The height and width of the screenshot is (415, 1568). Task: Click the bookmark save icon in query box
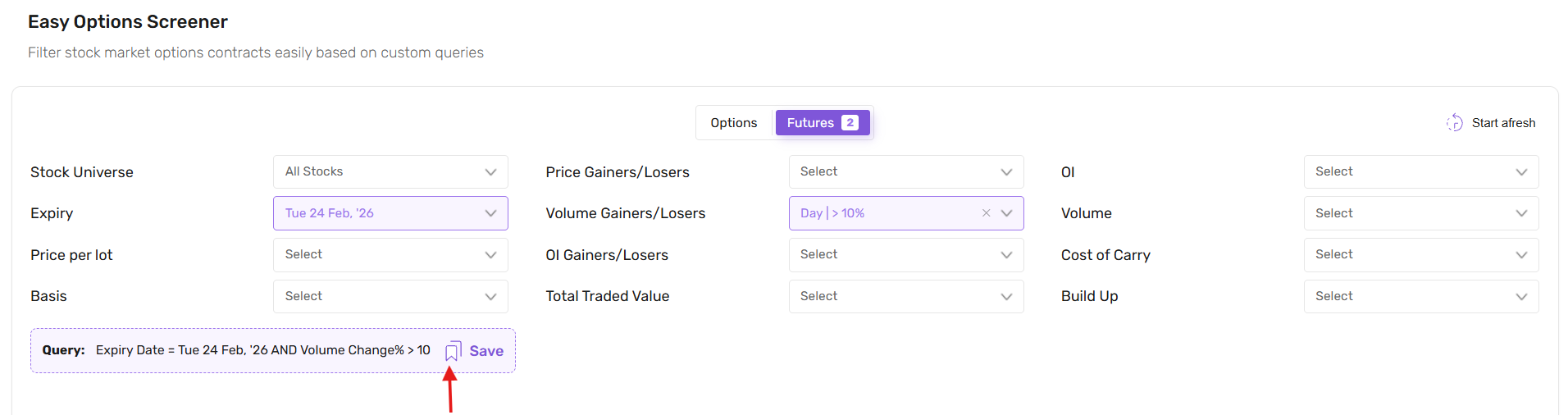[453, 351]
